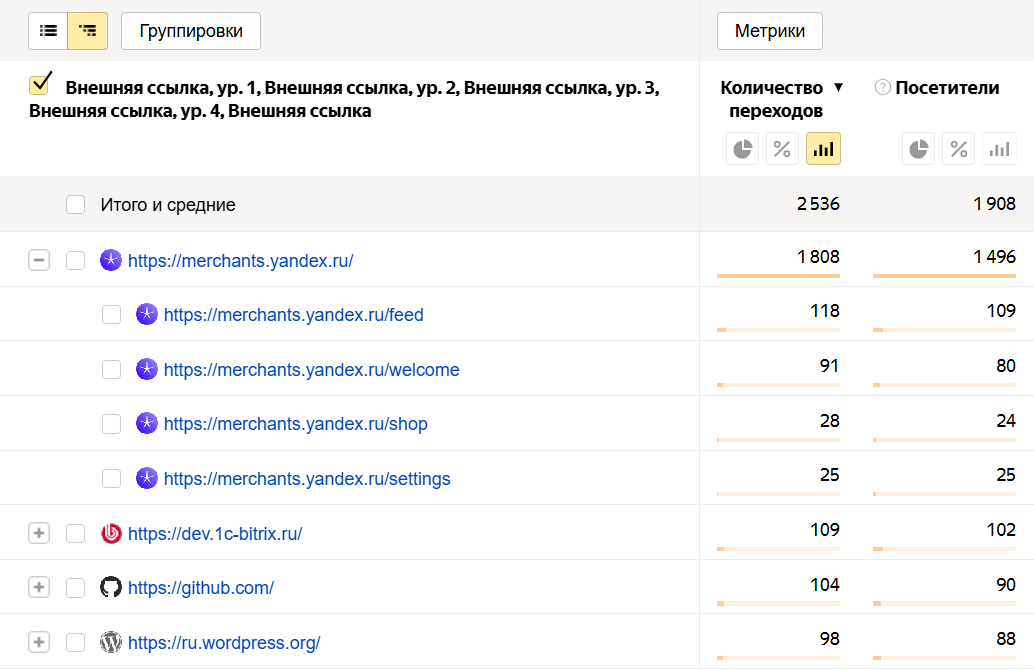Show pie chart for Количество переходов
The width and height of the screenshot is (1034, 669).
tap(742, 149)
